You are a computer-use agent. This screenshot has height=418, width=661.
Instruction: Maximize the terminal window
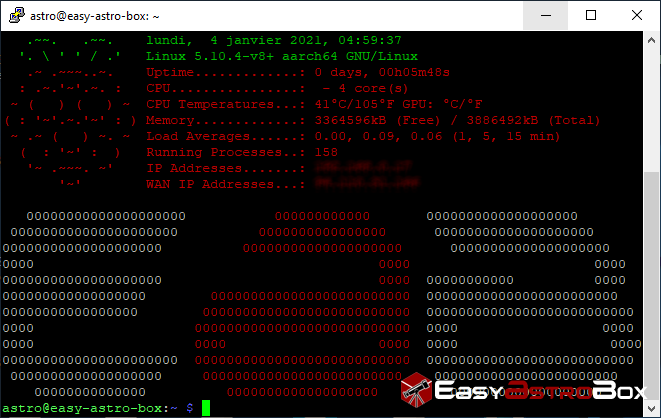pos(591,15)
